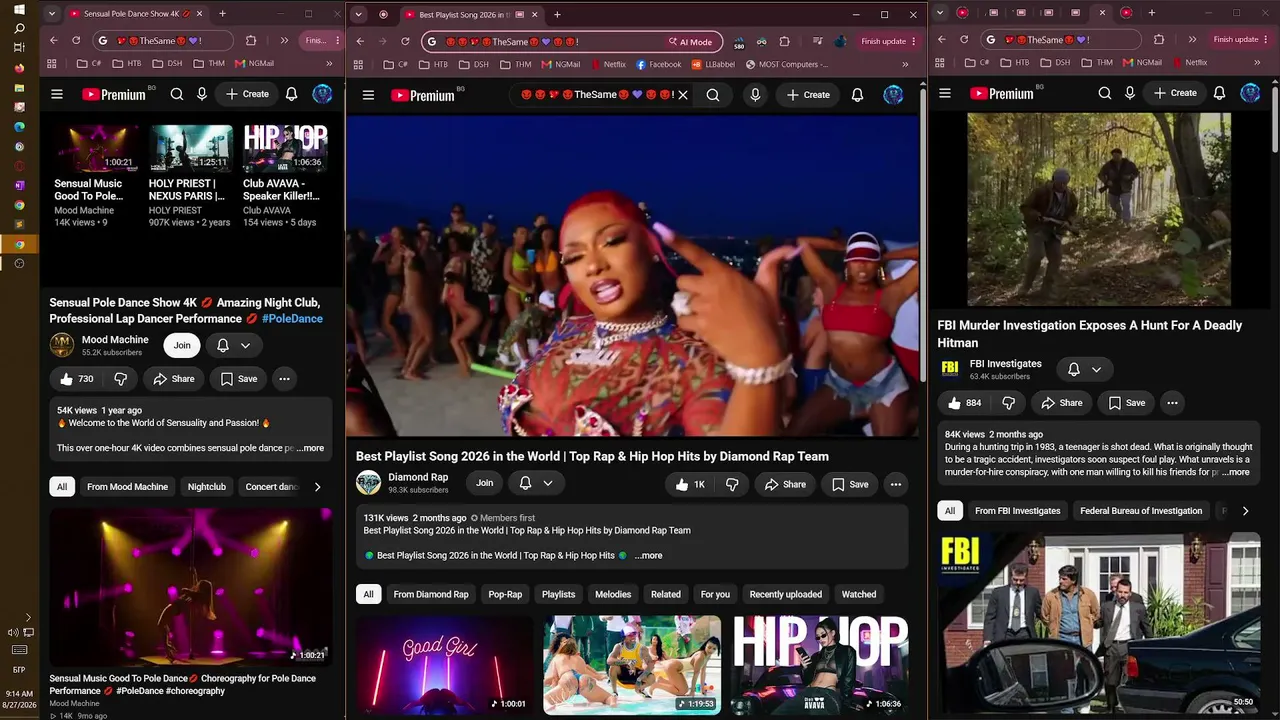Expand pole dance video description with ...more
This screenshot has height=720, width=1280.
[311, 448]
